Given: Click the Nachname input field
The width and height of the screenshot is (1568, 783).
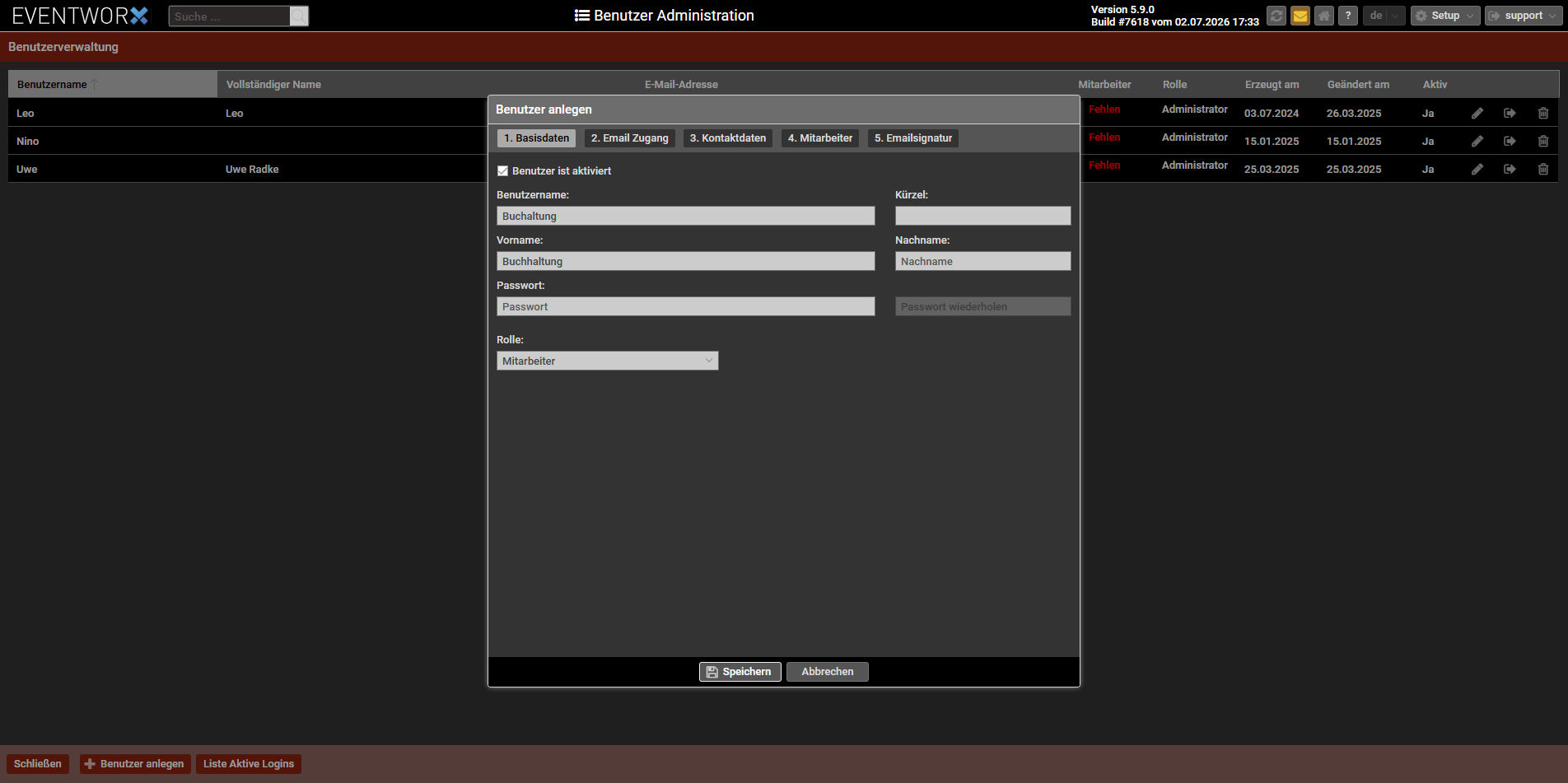Looking at the screenshot, I should tap(983, 261).
